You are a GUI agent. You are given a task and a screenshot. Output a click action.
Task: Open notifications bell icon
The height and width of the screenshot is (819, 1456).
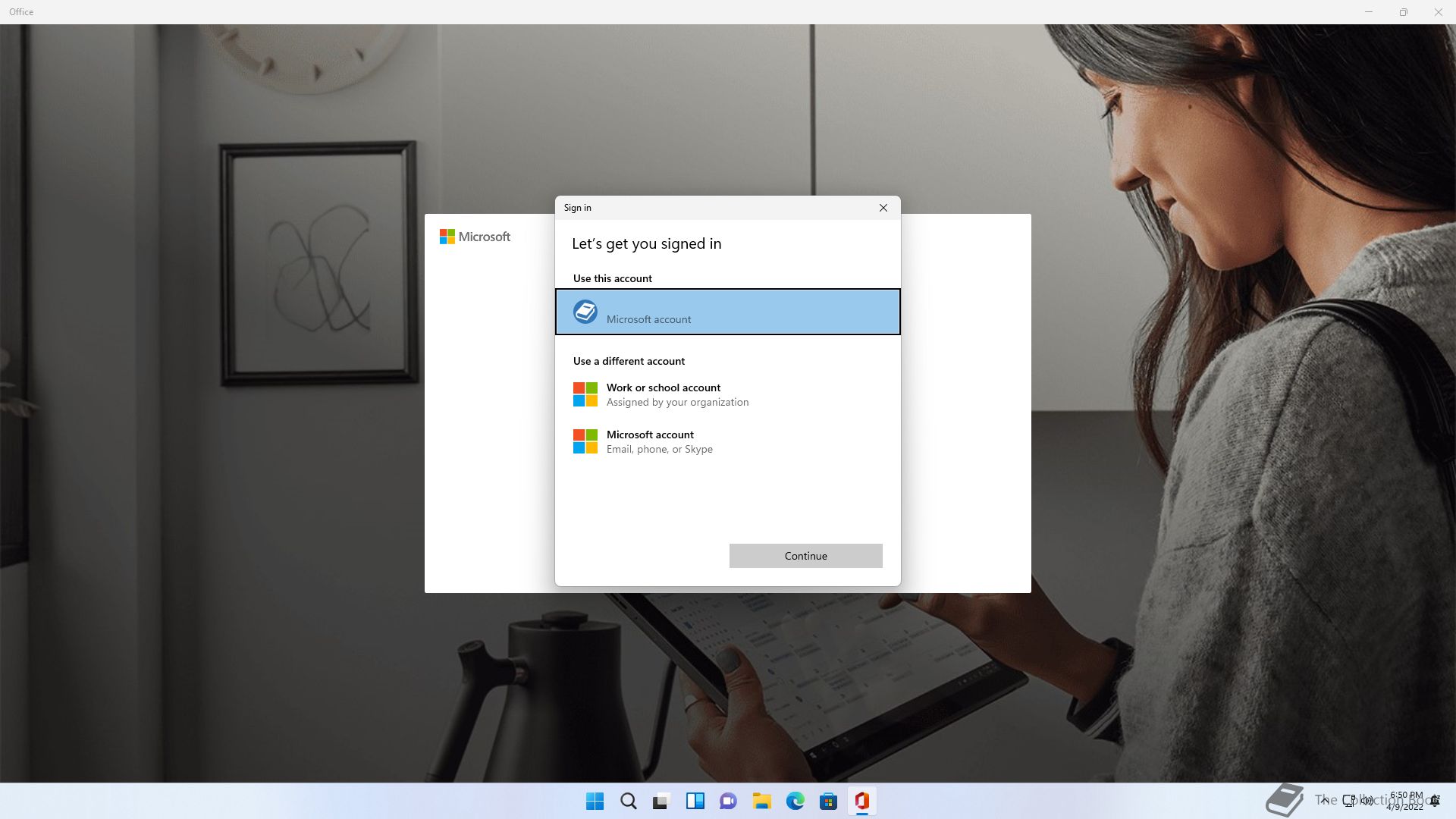click(1436, 801)
